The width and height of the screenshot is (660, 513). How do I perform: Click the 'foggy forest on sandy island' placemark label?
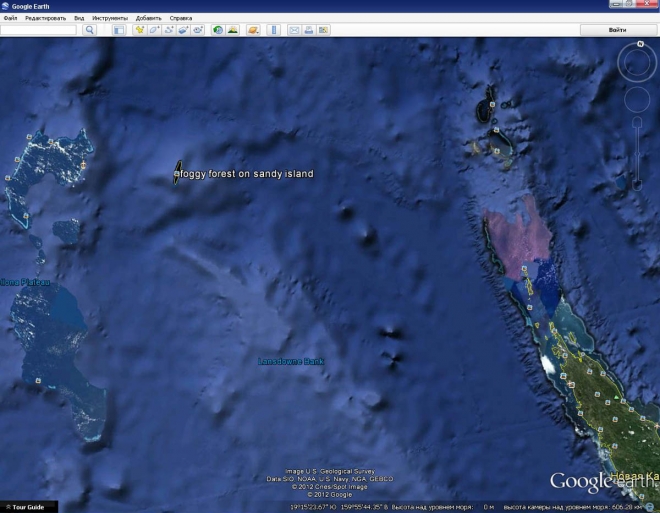point(247,174)
